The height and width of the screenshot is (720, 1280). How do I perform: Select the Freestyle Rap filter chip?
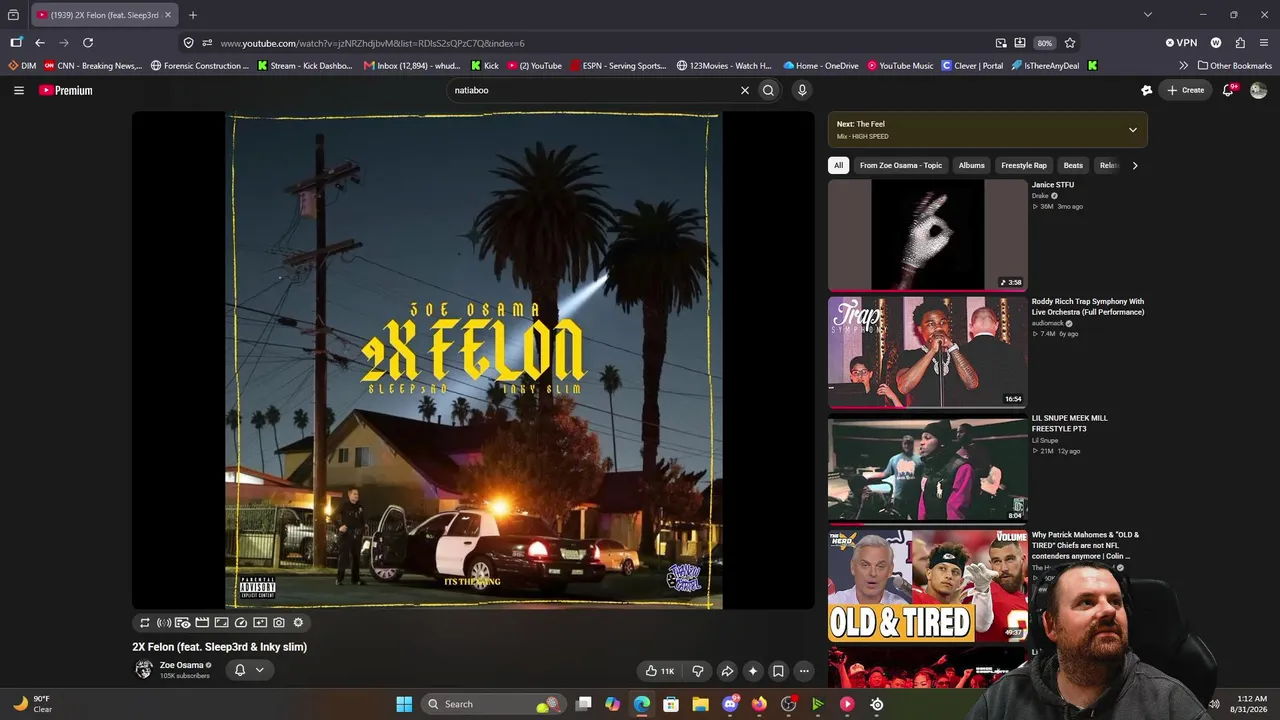click(x=1024, y=165)
